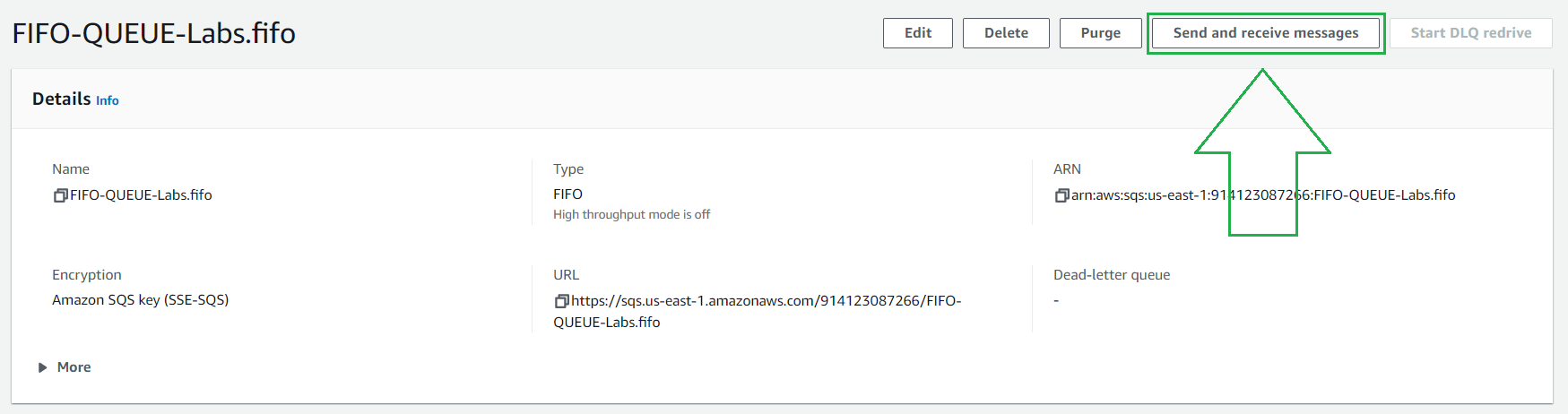This screenshot has width=1568, height=414.
Task: Click the Amazon SQS key (SSE-SQS) value
Action: 140,300
